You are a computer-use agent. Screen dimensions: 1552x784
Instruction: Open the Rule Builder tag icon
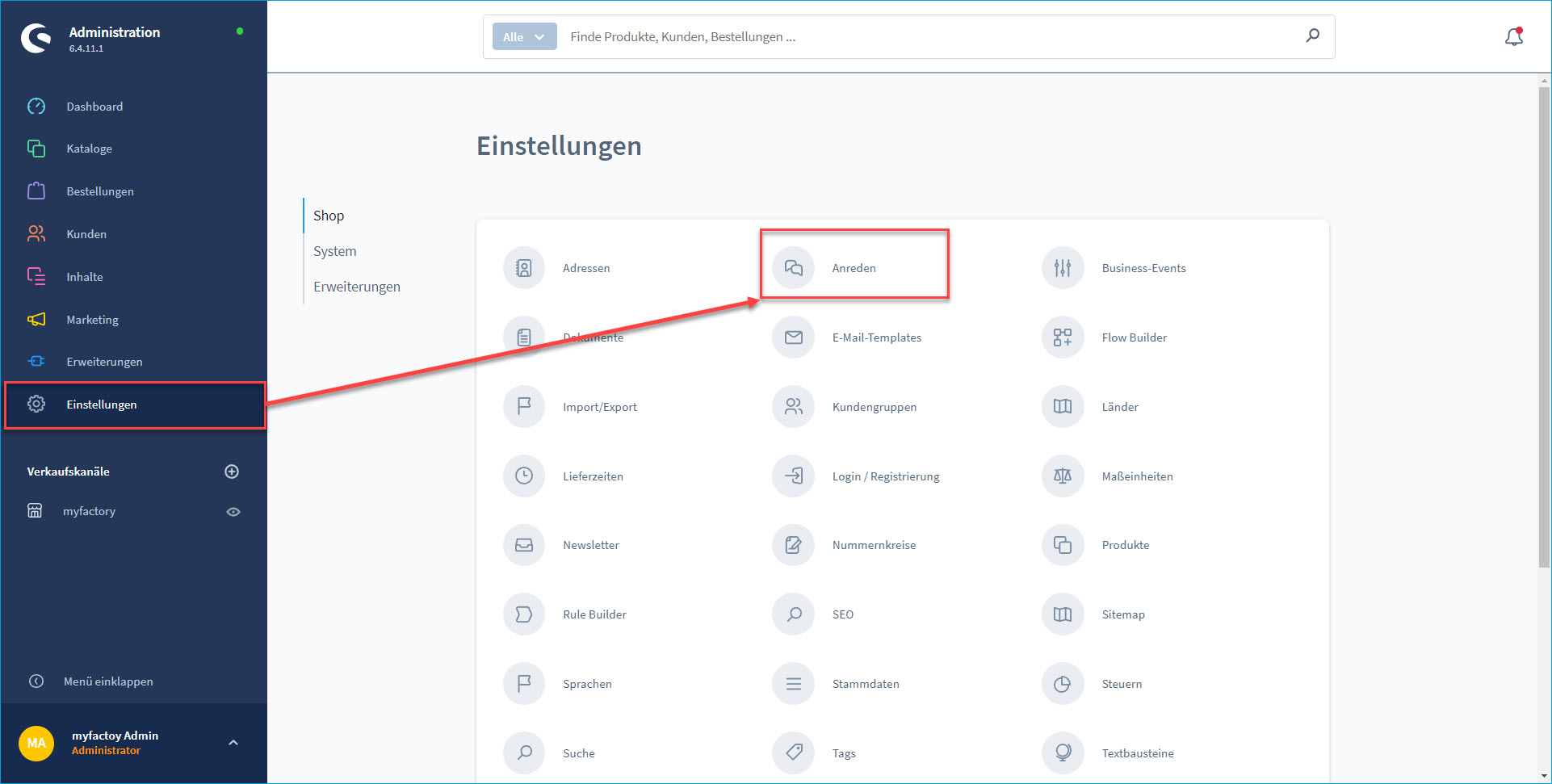click(x=524, y=614)
